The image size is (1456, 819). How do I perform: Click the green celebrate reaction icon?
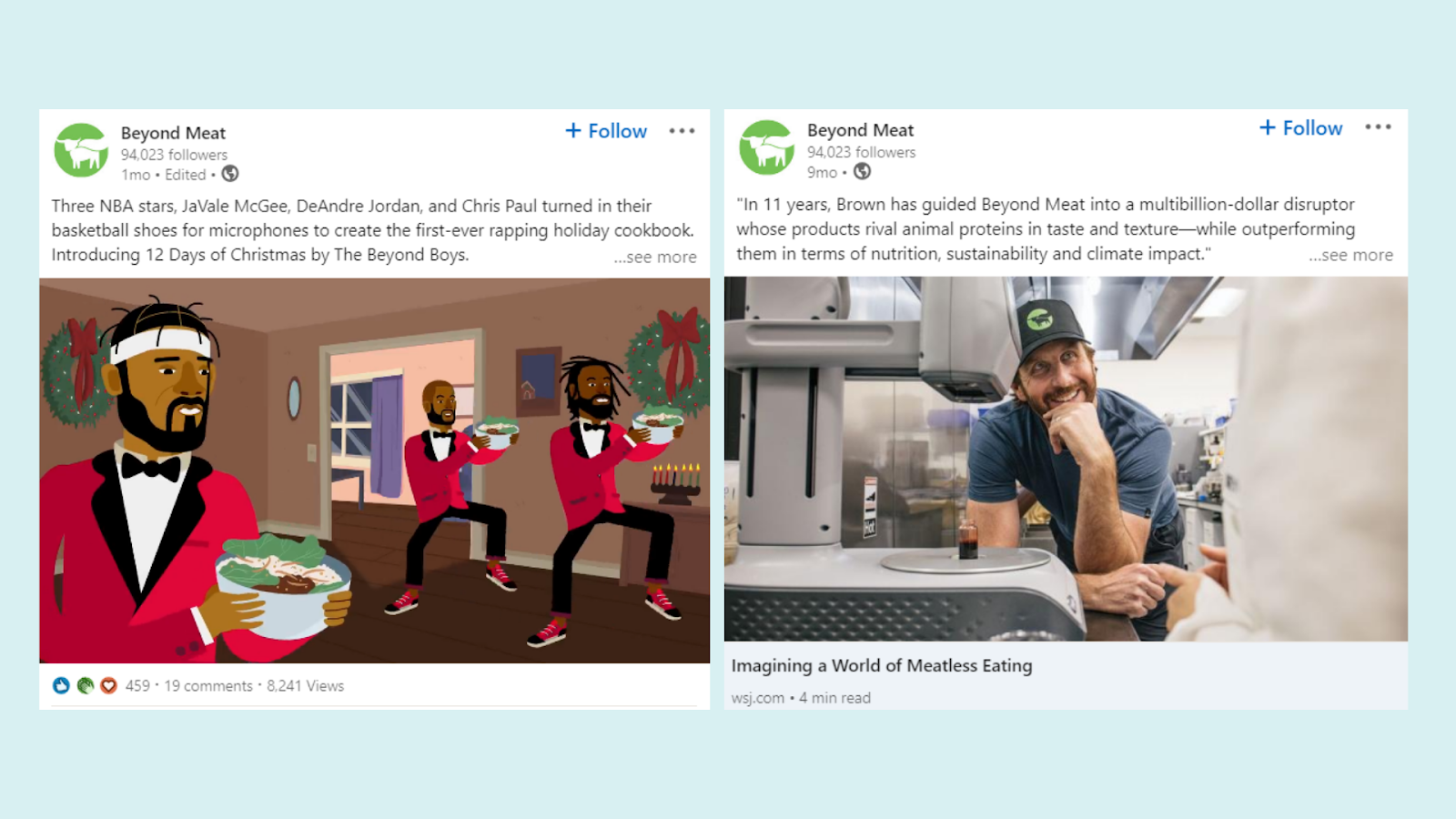click(x=85, y=685)
